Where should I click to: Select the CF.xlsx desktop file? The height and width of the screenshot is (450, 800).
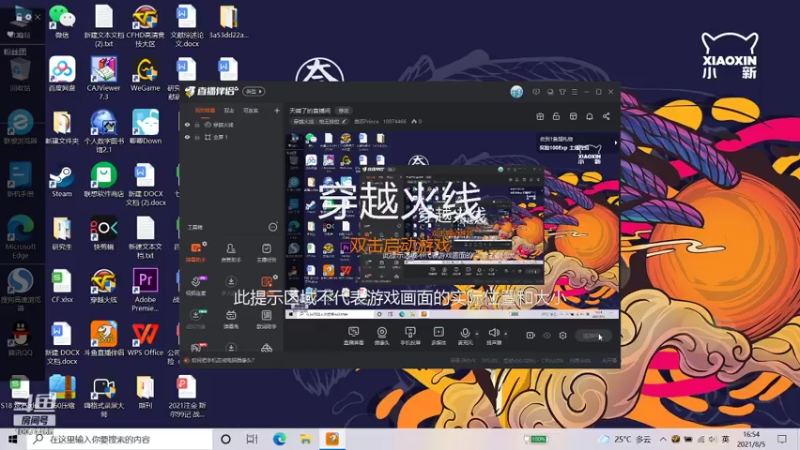point(62,286)
